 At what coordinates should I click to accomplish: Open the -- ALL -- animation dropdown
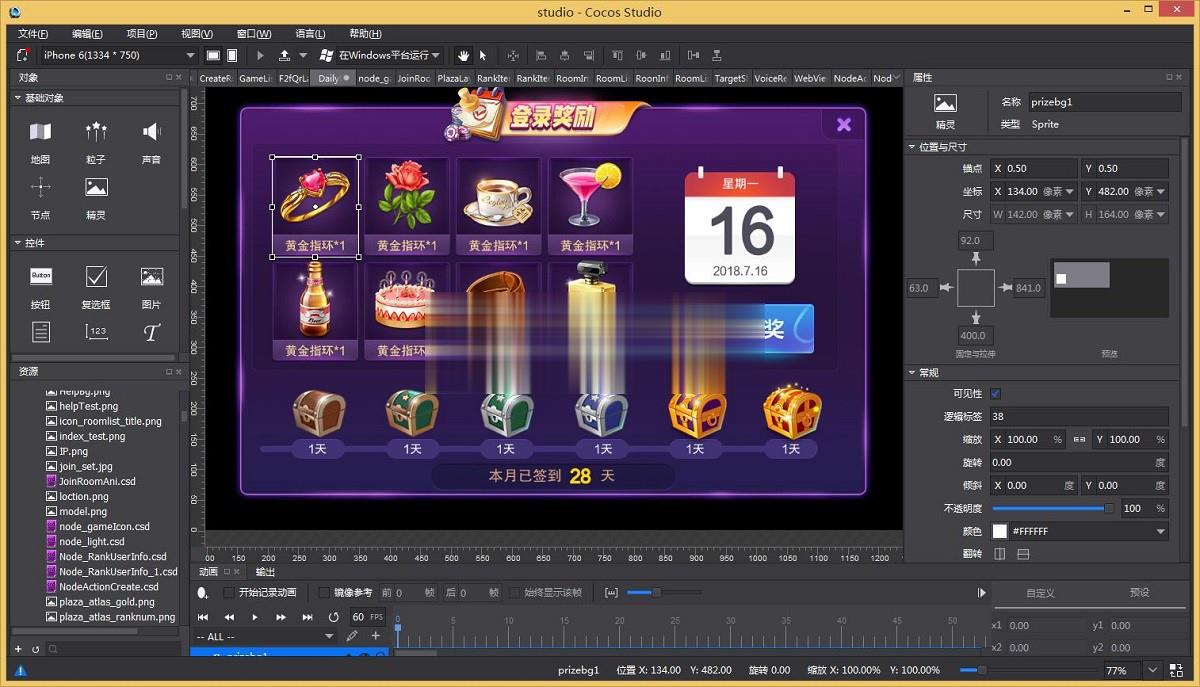point(265,636)
